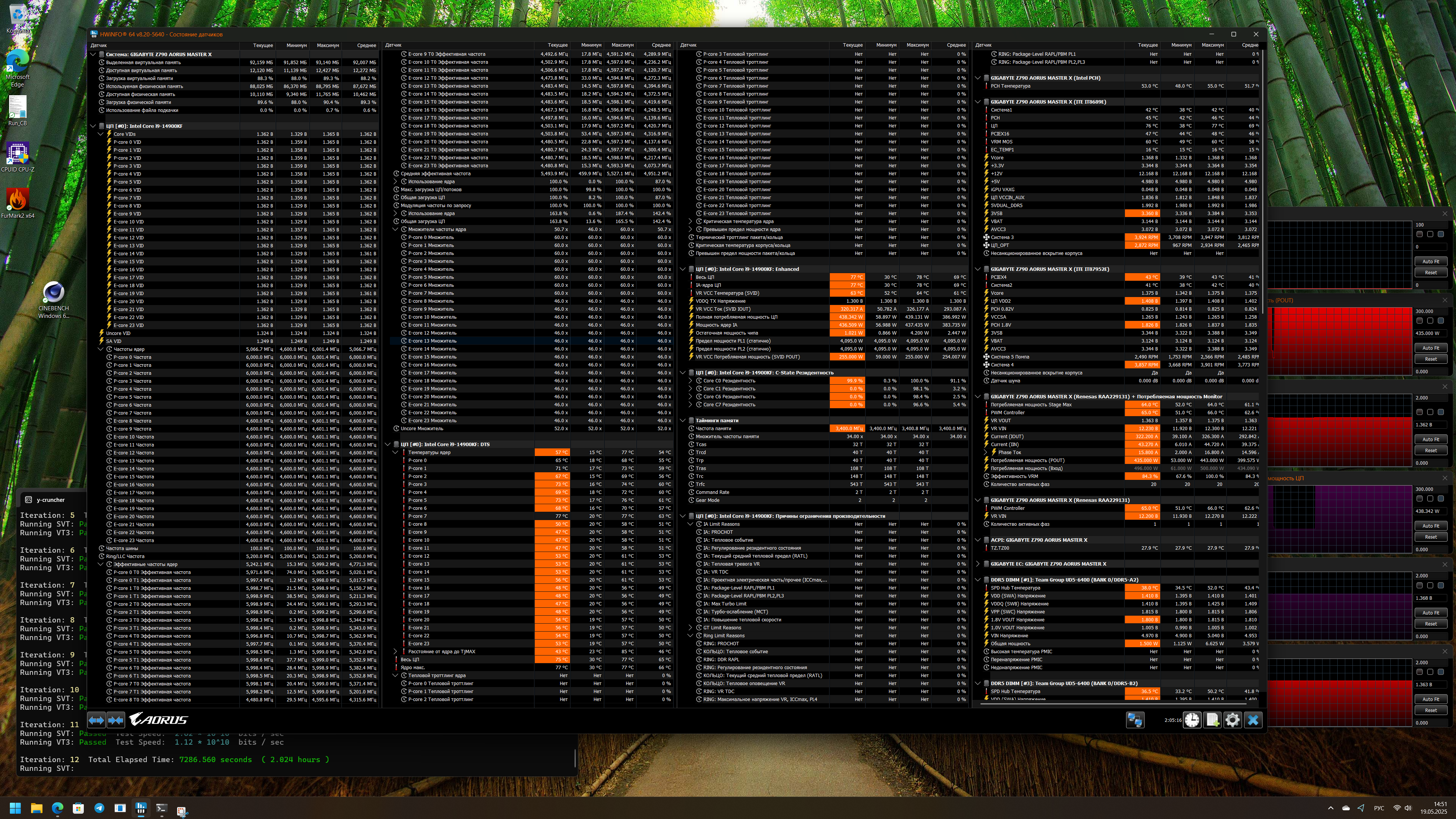Click blue X to close sensors
The image size is (1456, 819).
[x=1253, y=720]
